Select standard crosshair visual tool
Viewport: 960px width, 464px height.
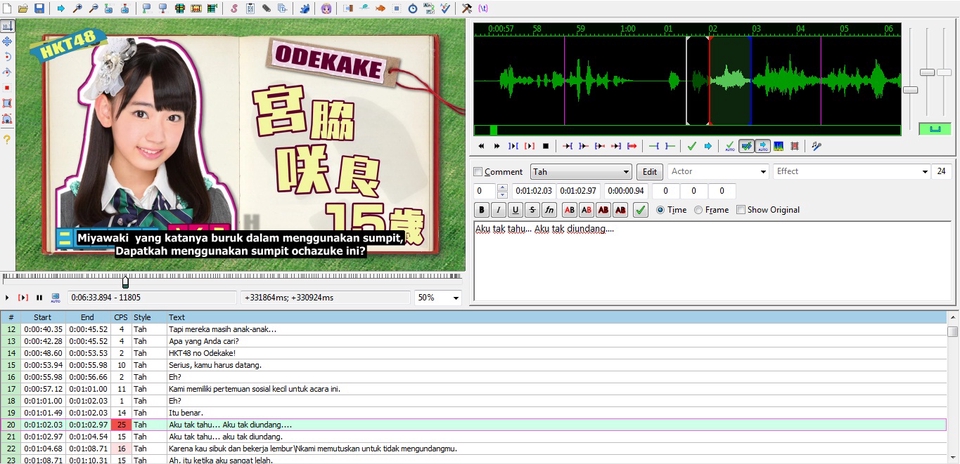[7, 26]
